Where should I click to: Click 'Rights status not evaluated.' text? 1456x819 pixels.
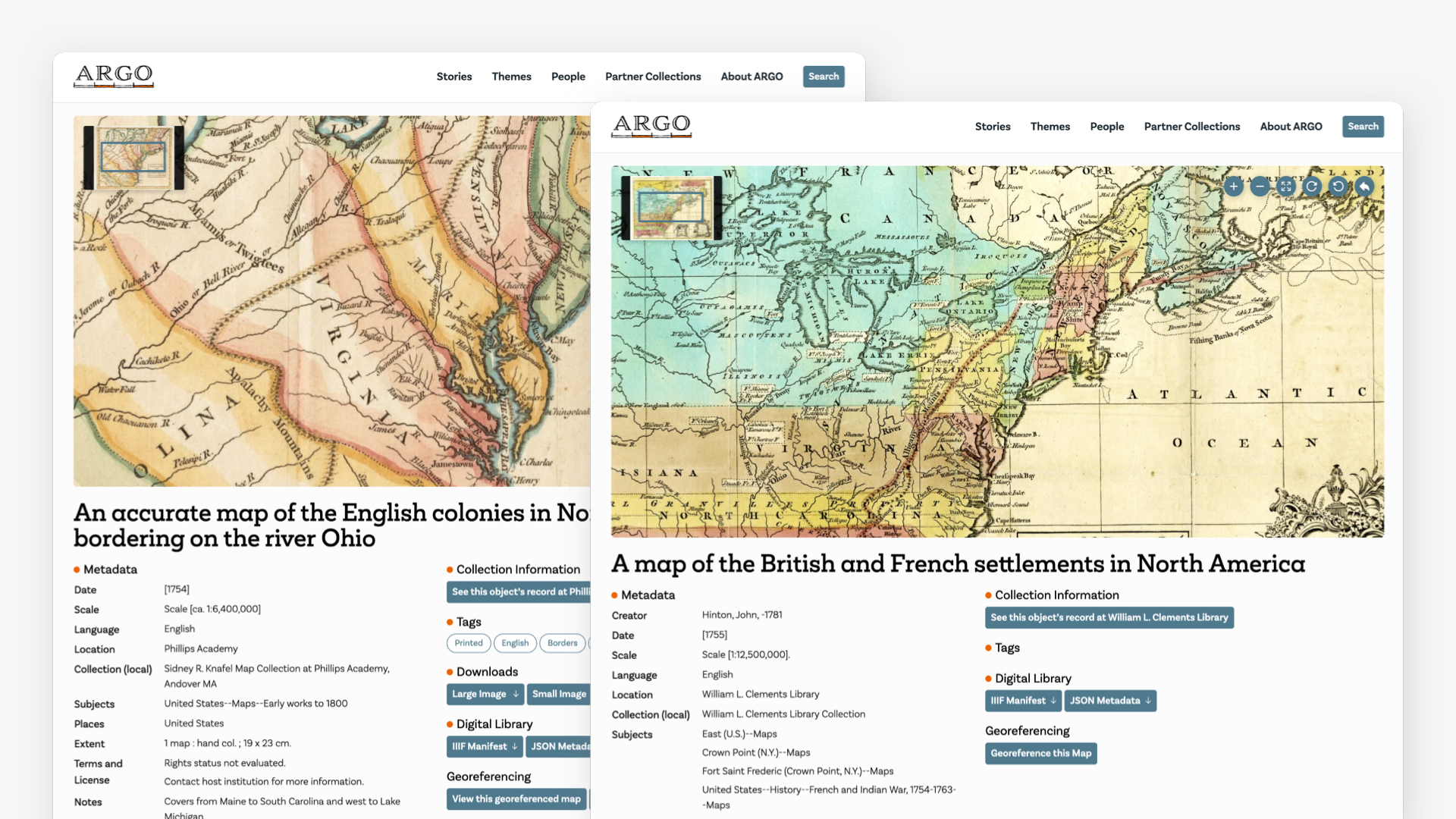click(224, 763)
